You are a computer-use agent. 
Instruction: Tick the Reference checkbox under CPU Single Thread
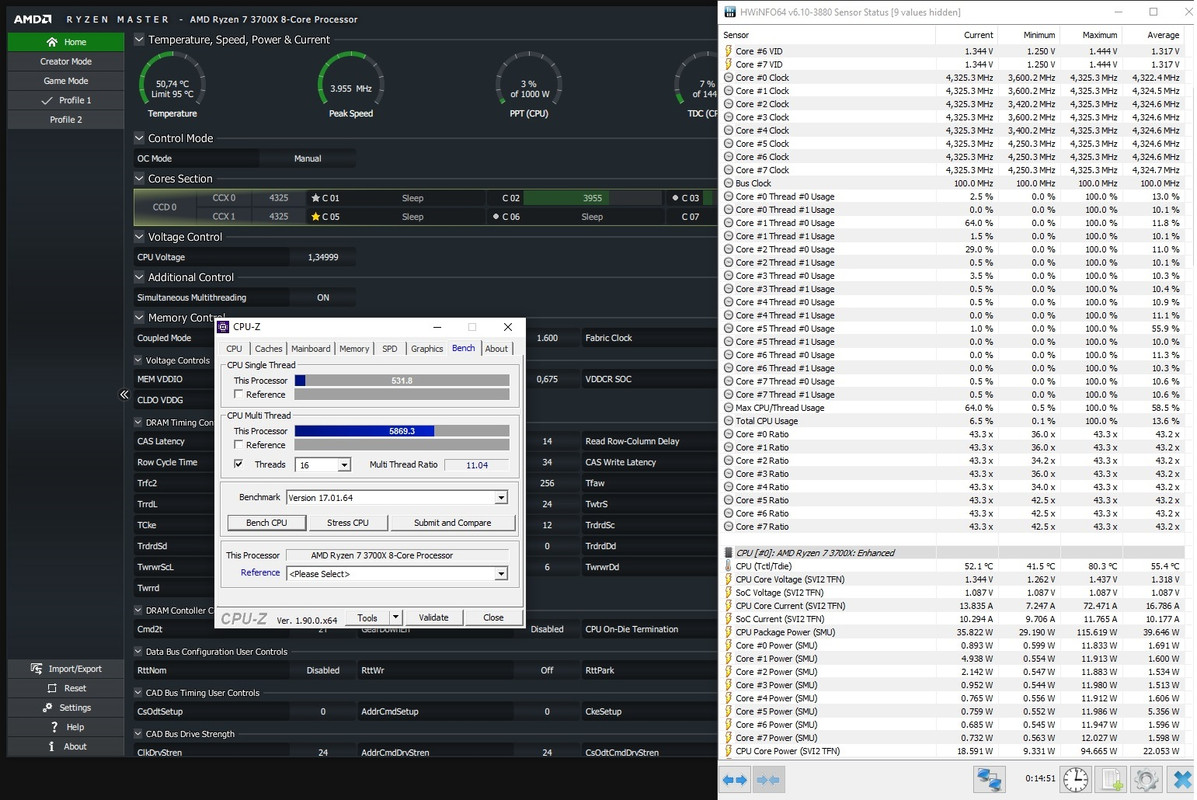click(x=238, y=394)
